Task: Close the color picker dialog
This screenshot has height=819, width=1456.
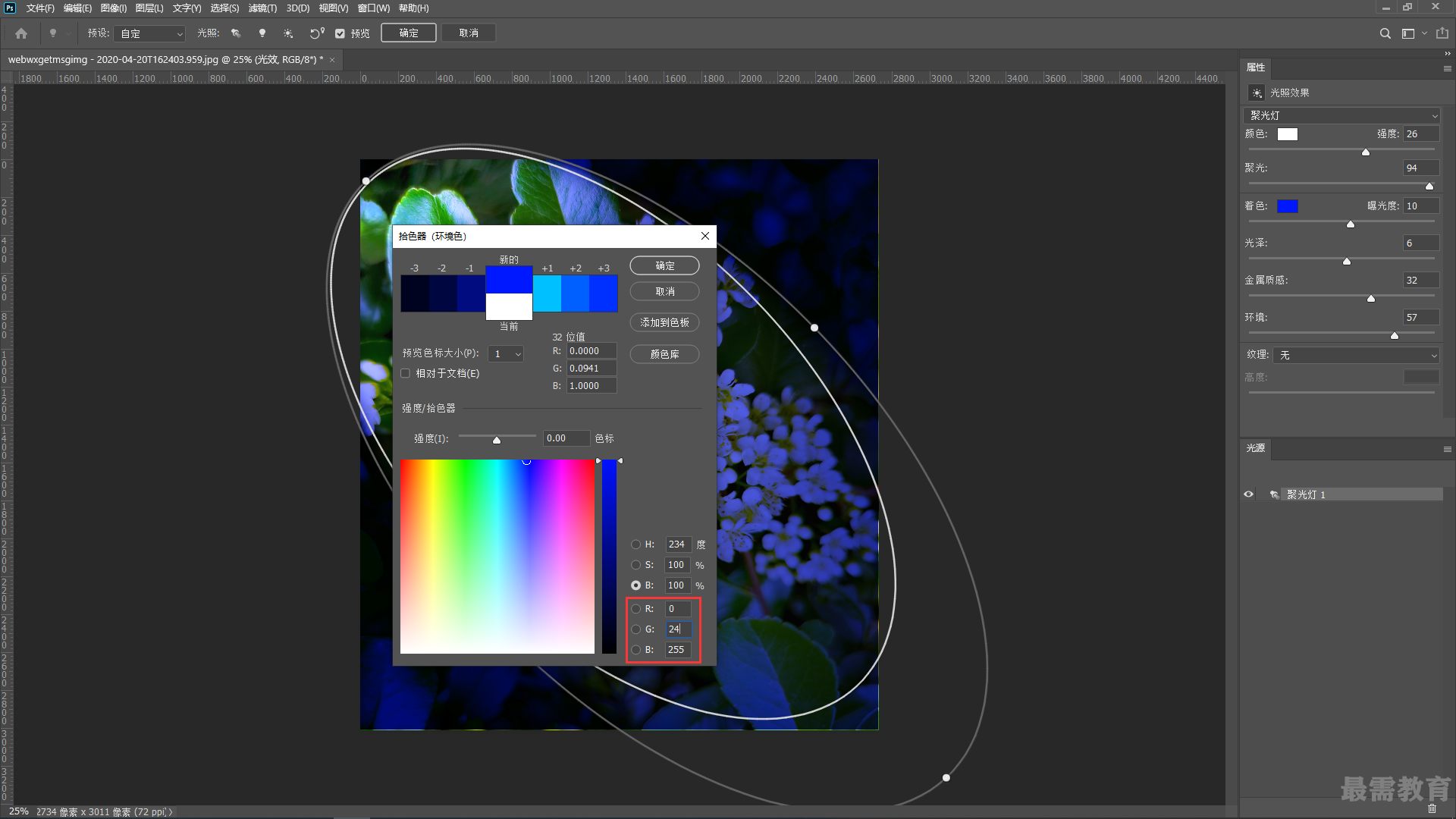Action: coord(704,236)
